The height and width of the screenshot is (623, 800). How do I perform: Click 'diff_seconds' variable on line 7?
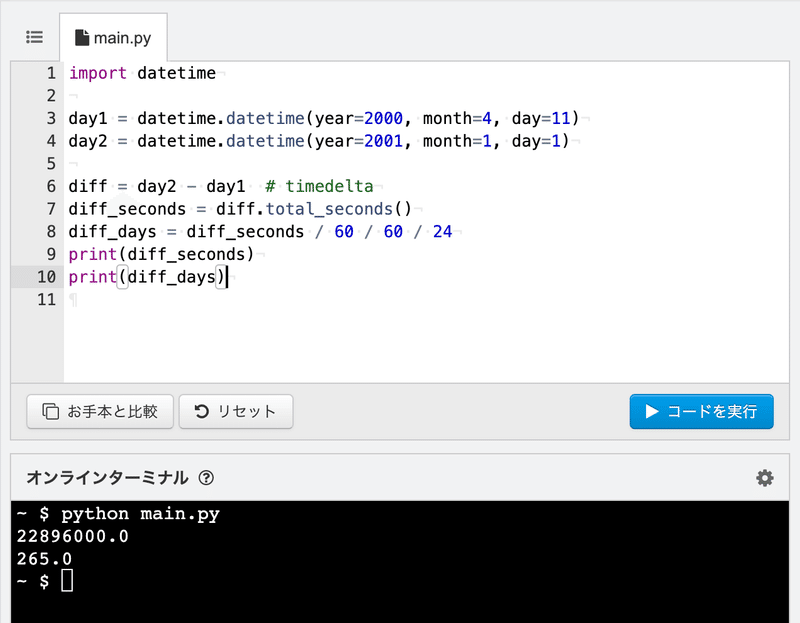[x=127, y=209]
